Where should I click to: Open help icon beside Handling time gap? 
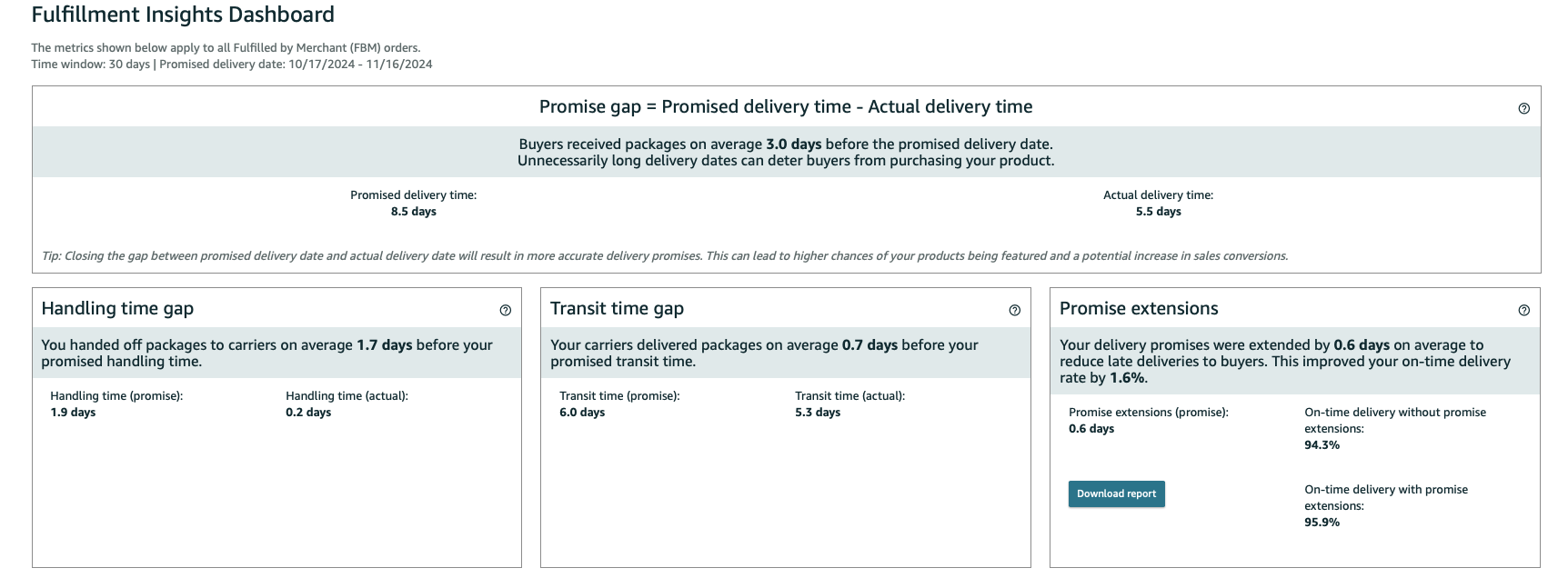coord(506,310)
